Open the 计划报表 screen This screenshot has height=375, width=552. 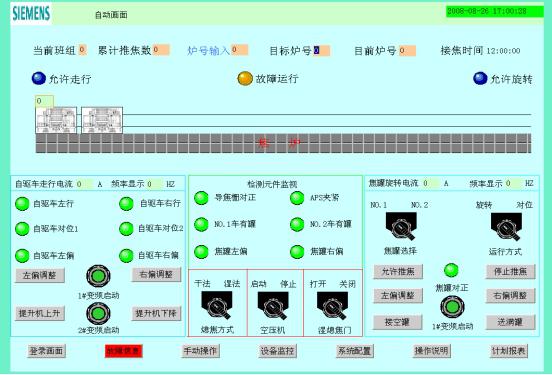(x=509, y=351)
